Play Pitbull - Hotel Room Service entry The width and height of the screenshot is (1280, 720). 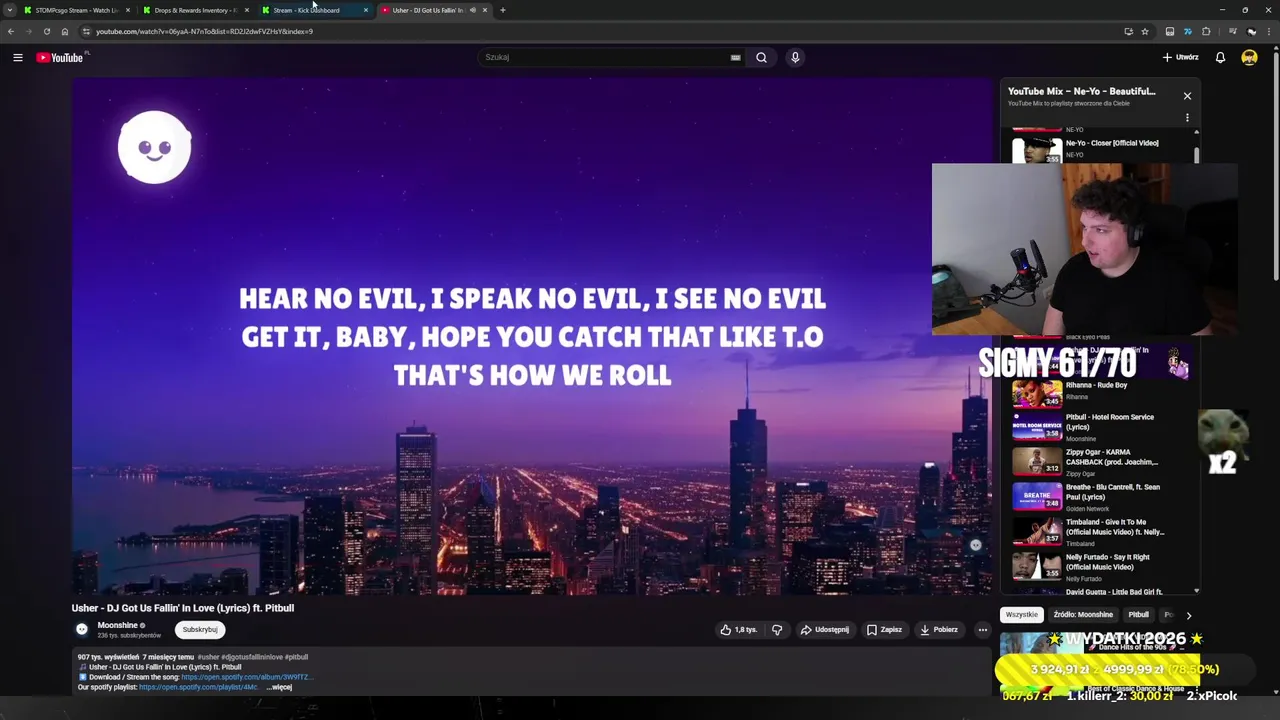tap(1100, 427)
